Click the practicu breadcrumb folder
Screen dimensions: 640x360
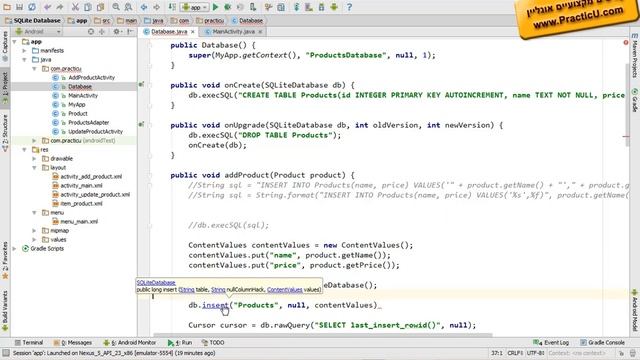click(210, 20)
